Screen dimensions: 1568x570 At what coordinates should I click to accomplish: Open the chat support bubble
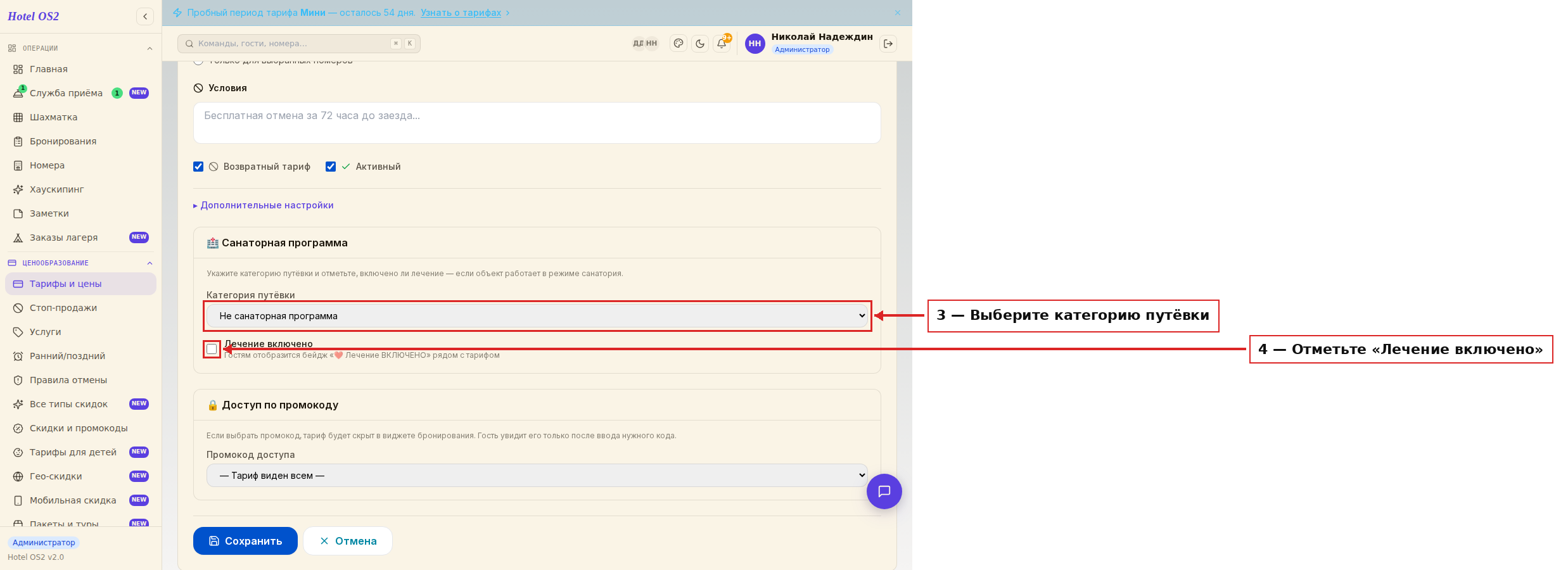tap(884, 491)
